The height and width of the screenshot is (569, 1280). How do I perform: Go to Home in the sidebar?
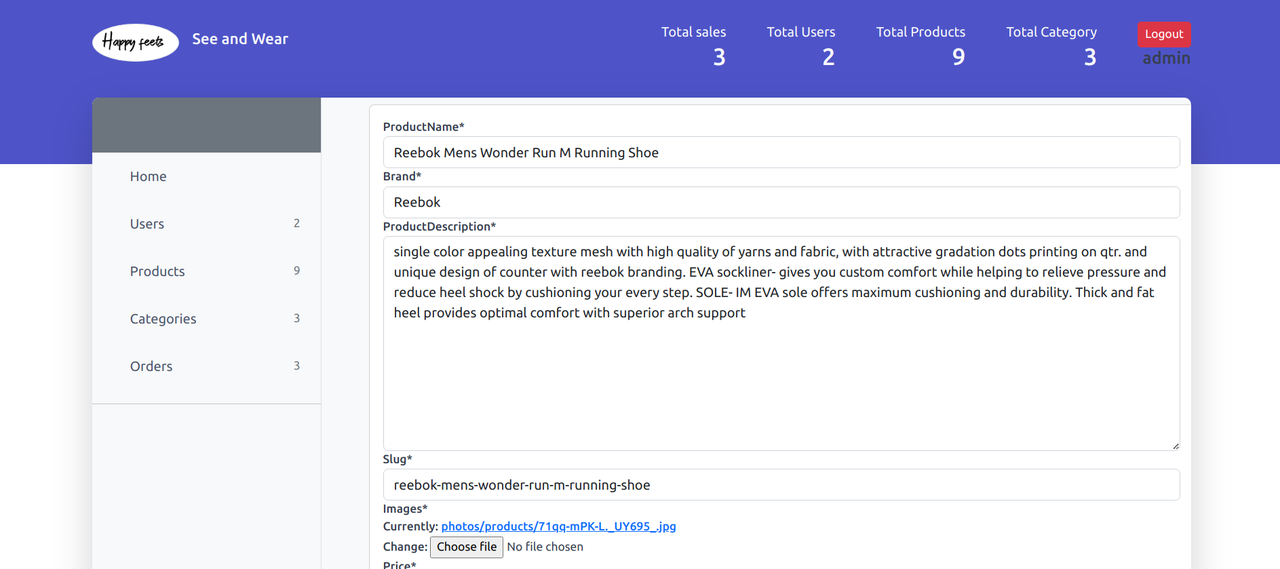tap(148, 177)
